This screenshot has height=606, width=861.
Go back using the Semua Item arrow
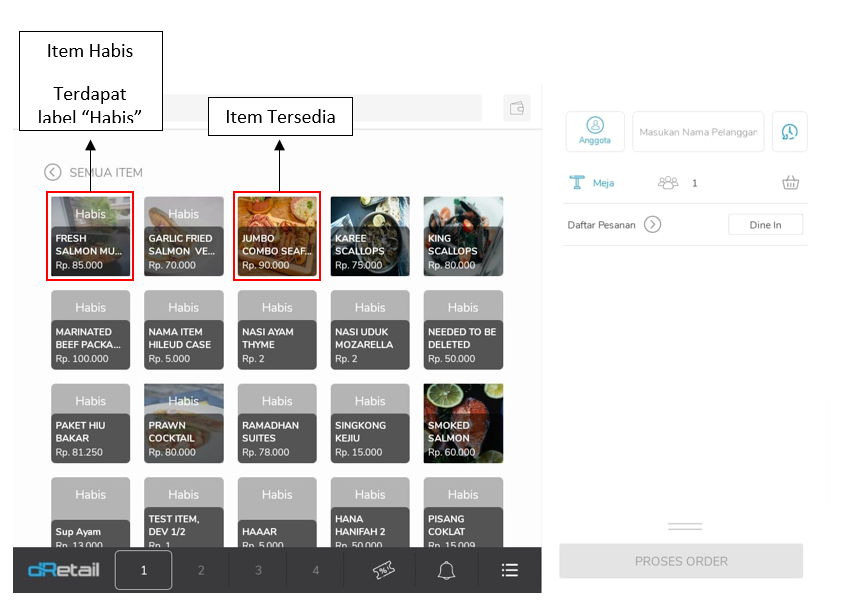[x=52, y=172]
